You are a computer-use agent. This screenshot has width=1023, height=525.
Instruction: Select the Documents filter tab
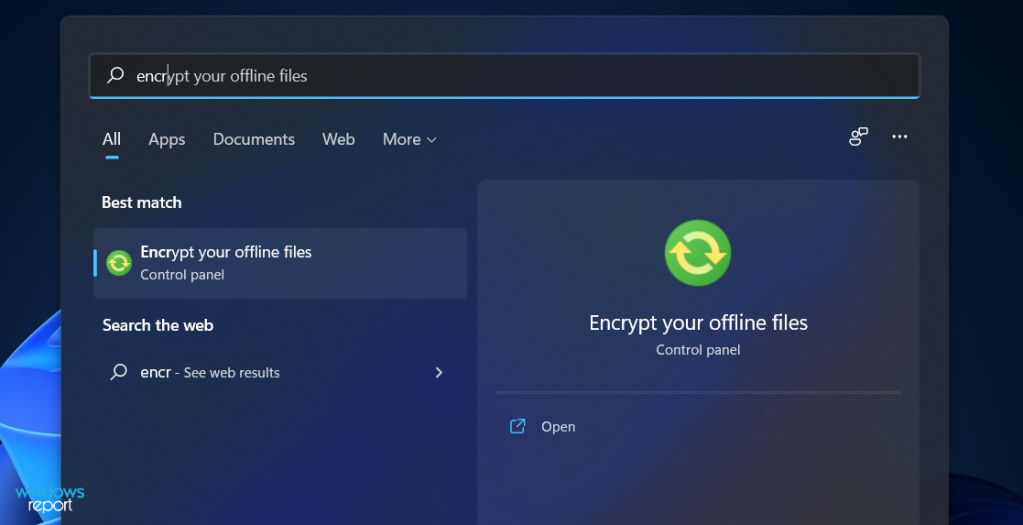click(x=253, y=139)
